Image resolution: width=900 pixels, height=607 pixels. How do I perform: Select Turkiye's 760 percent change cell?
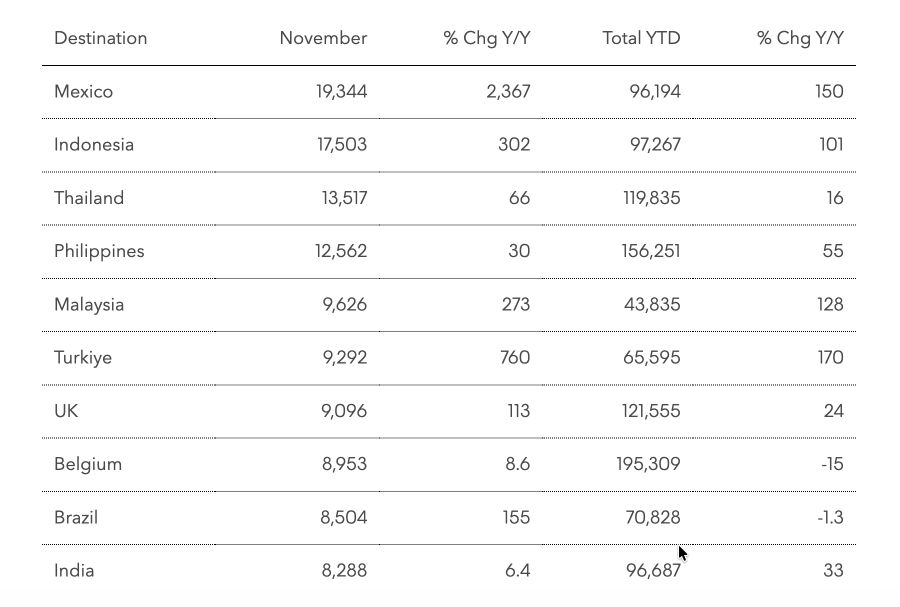[x=514, y=358]
